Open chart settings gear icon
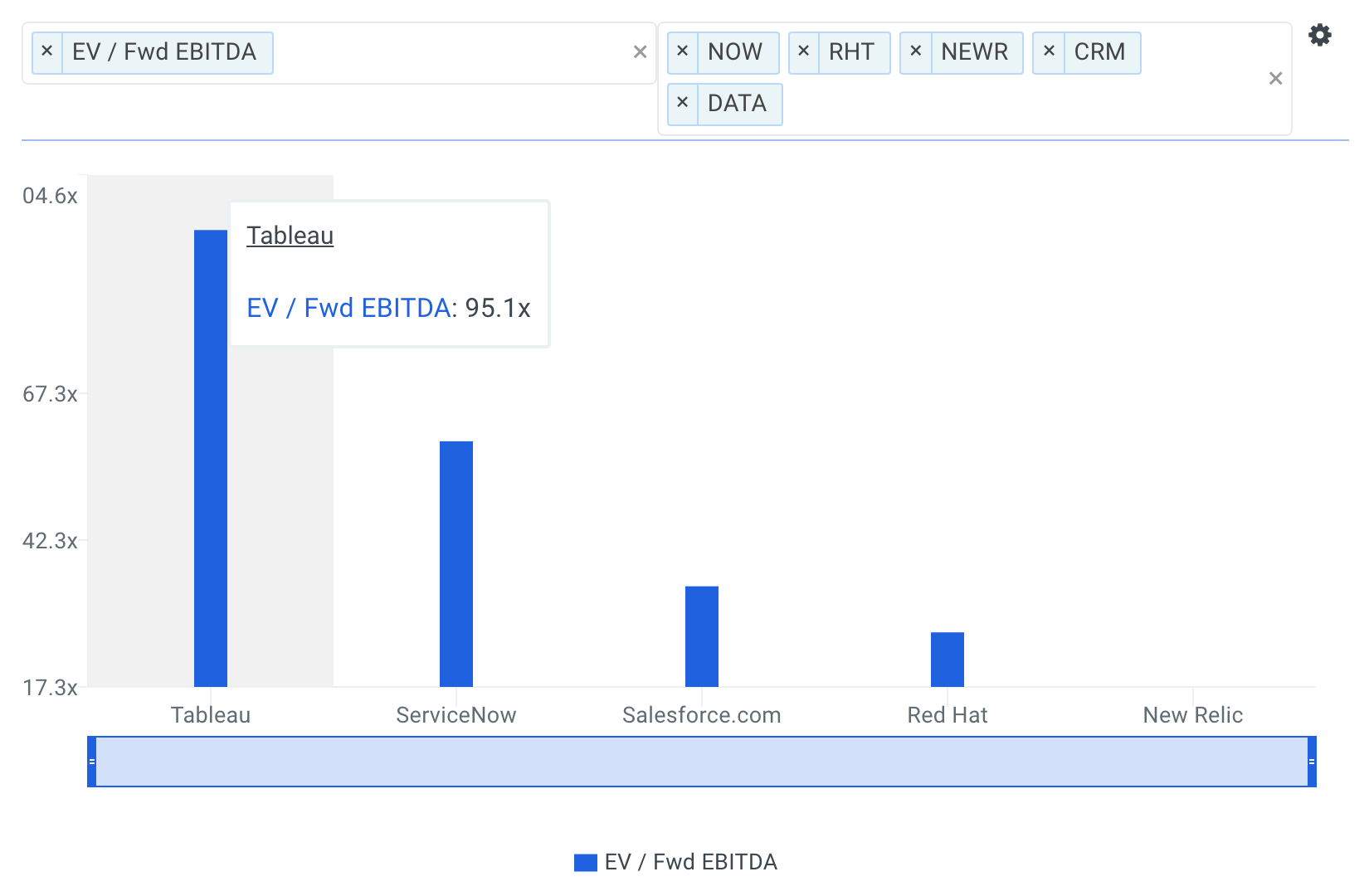Viewport: 1369px width, 896px height. [1319, 35]
